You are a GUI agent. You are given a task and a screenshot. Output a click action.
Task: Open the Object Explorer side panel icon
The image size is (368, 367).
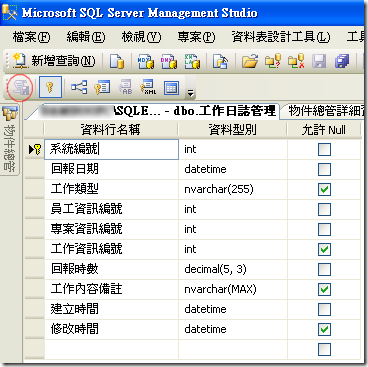pos(9,114)
